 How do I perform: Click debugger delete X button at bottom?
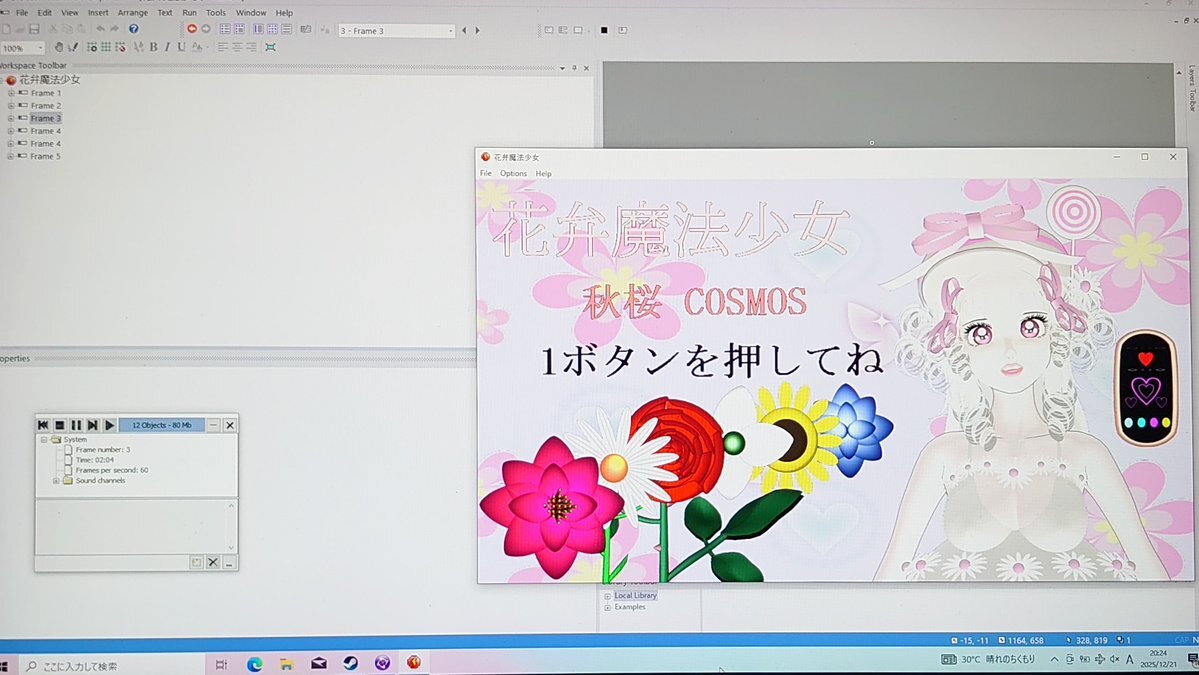(x=213, y=563)
